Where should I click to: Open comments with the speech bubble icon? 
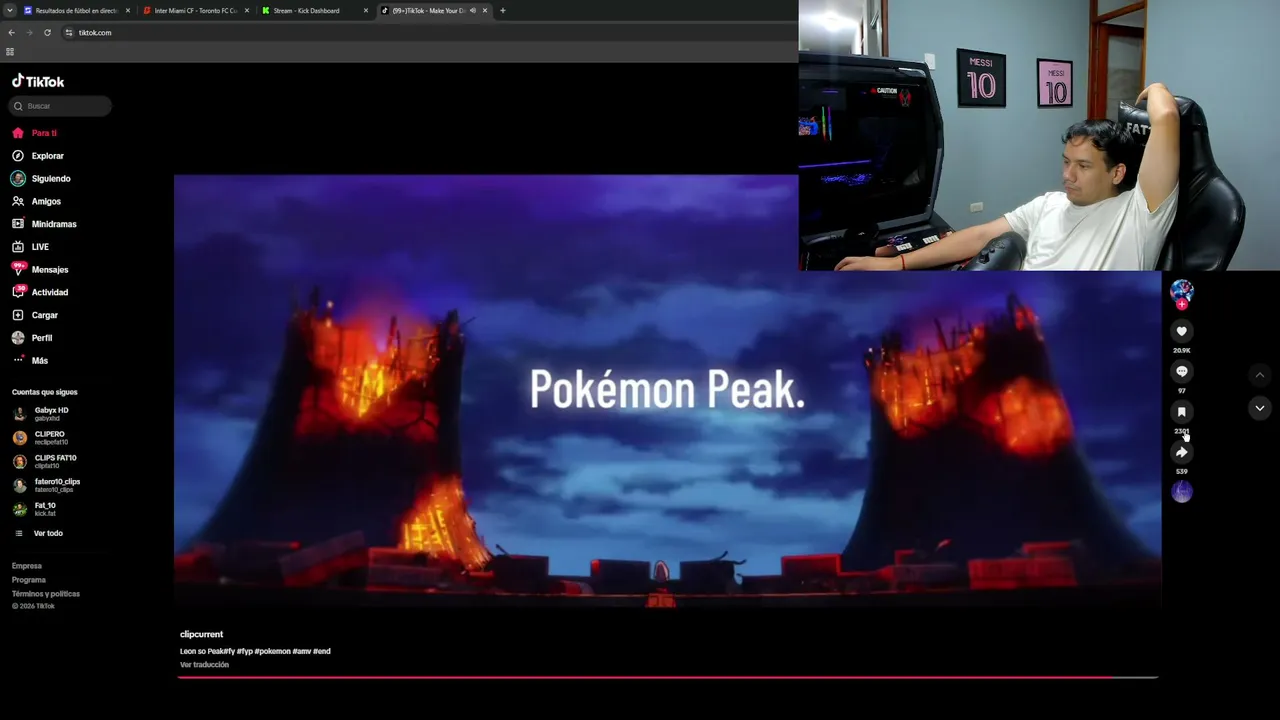[1181, 371]
